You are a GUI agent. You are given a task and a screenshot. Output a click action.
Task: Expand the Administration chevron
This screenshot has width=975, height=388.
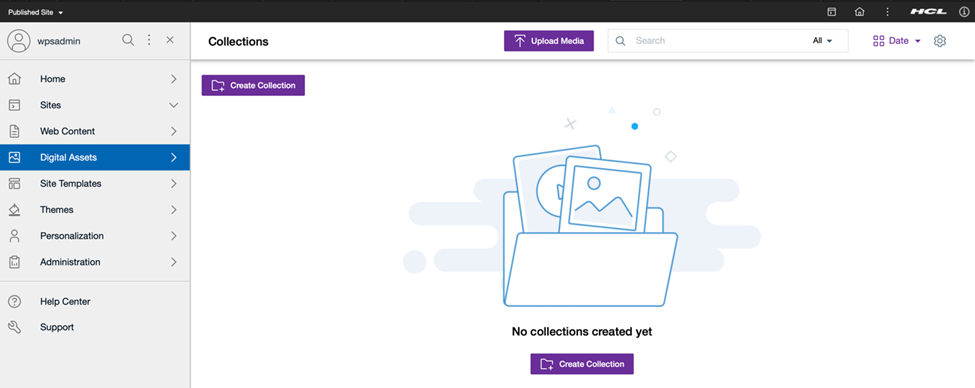(173, 262)
